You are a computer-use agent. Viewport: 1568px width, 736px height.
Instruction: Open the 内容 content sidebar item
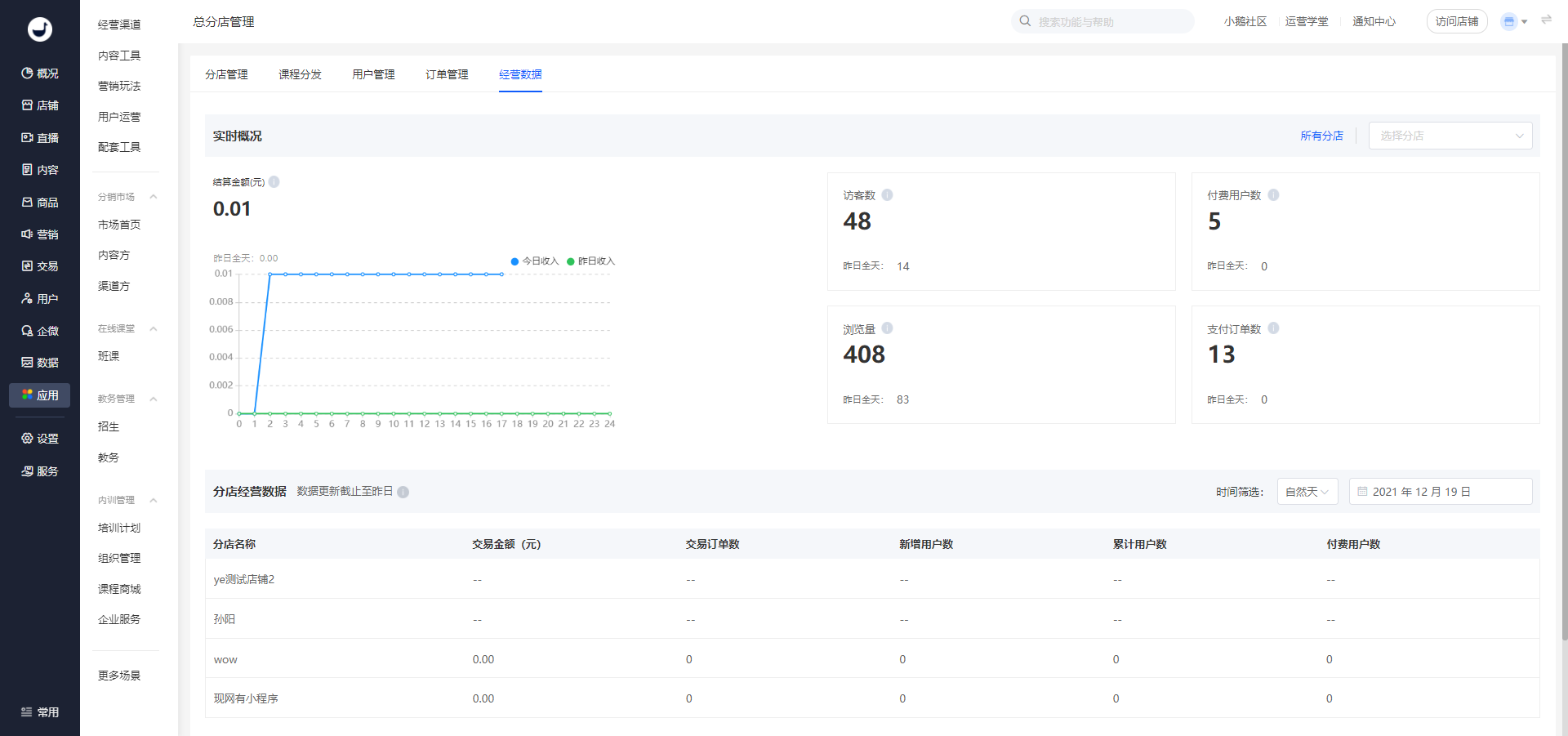pos(39,170)
